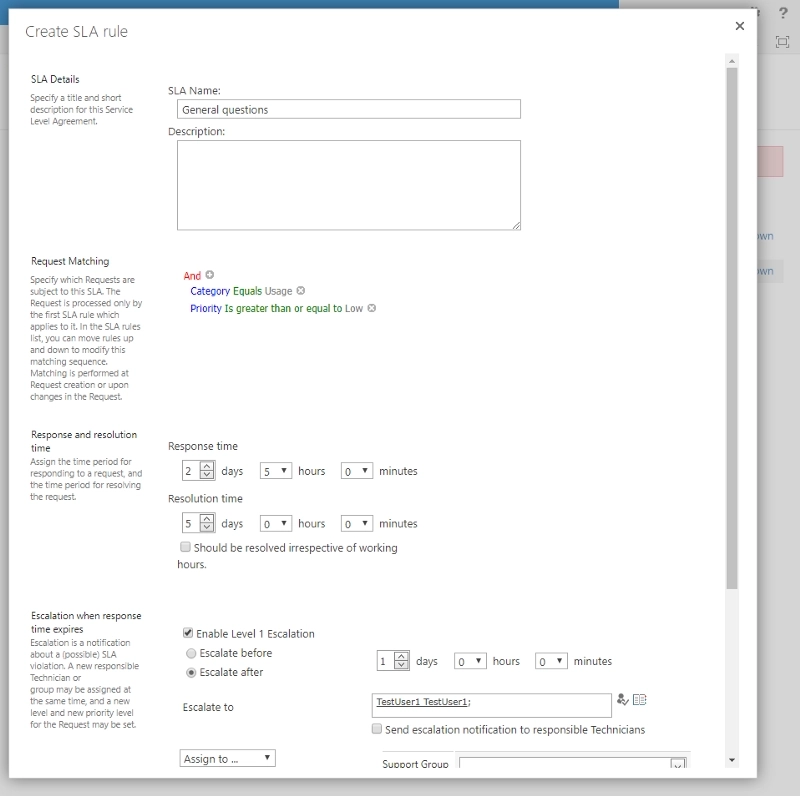Click the TestUser1 TestUser1 entry
The width and height of the screenshot is (800, 796).
tap(421, 702)
